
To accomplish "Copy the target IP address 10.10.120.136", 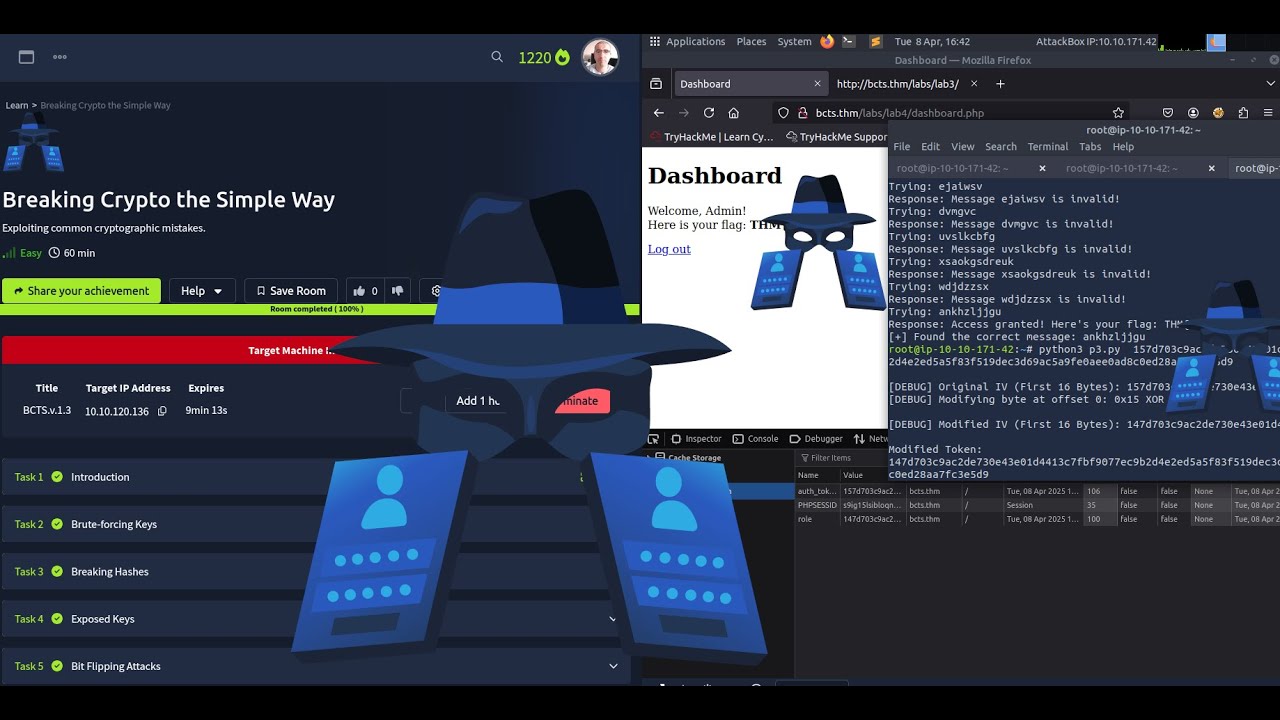I will [162, 411].
